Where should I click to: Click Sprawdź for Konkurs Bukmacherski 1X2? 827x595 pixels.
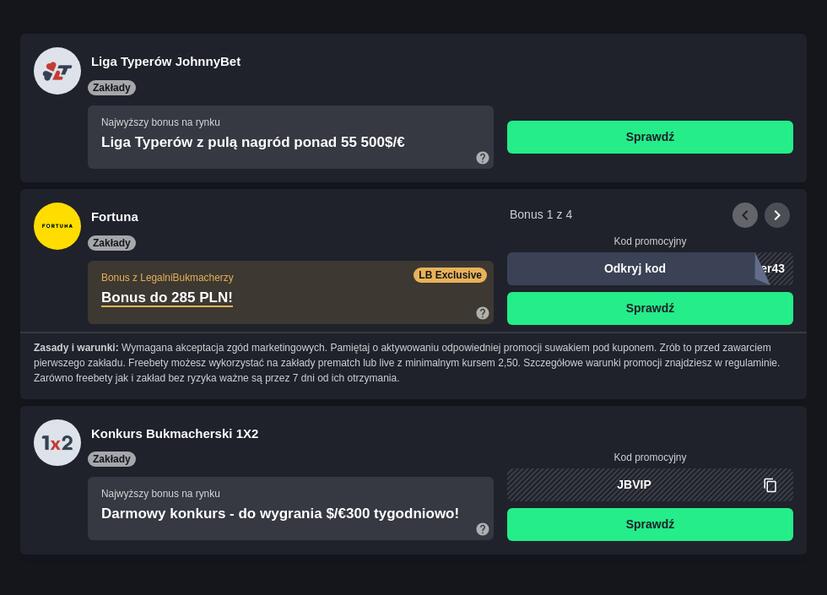point(650,524)
